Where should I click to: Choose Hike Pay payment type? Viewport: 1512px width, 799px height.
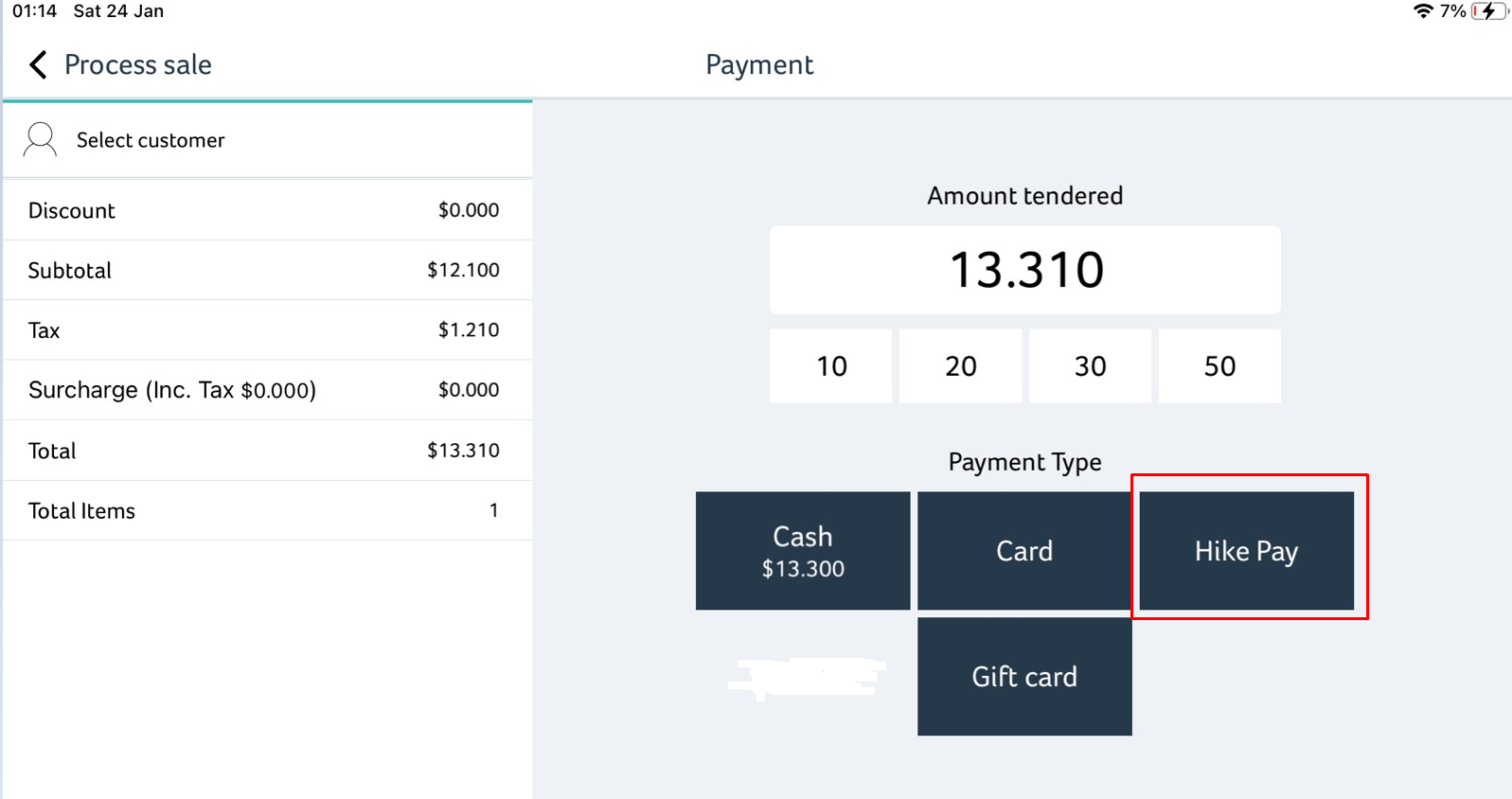point(1246,551)
